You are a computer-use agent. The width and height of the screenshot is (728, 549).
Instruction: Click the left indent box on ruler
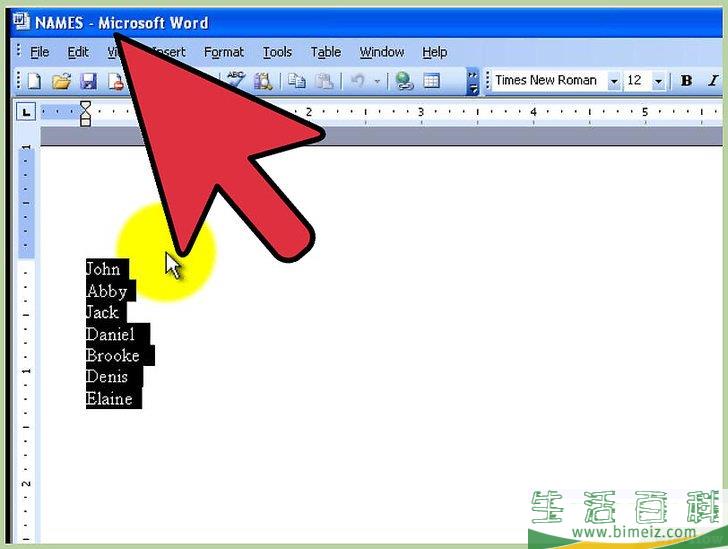(85, 122)
